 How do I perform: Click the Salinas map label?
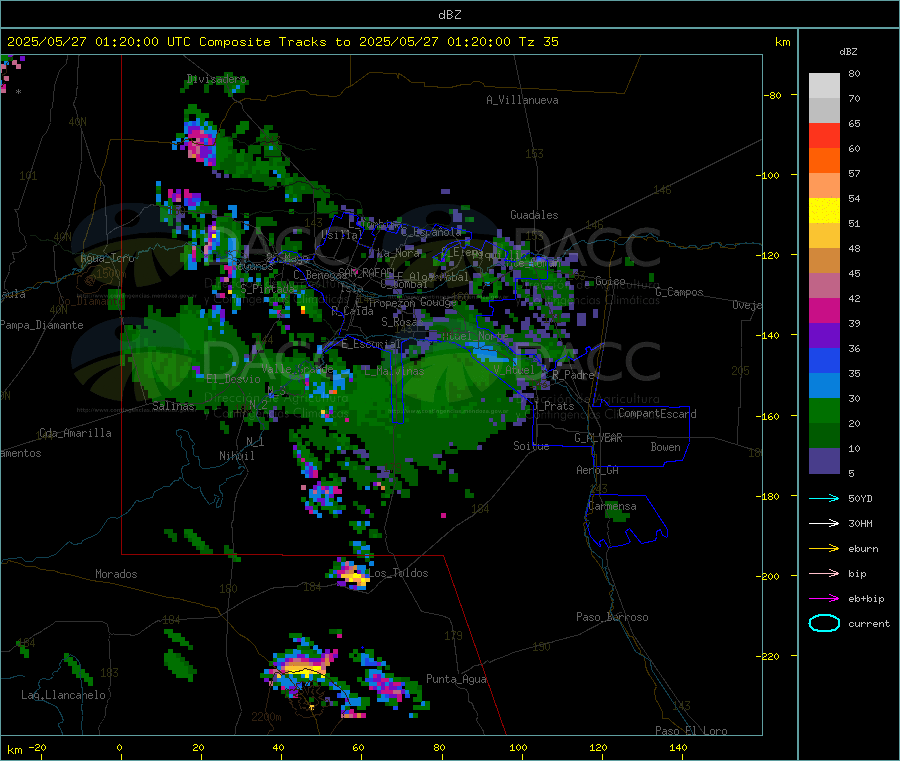(x=173, y=406)
